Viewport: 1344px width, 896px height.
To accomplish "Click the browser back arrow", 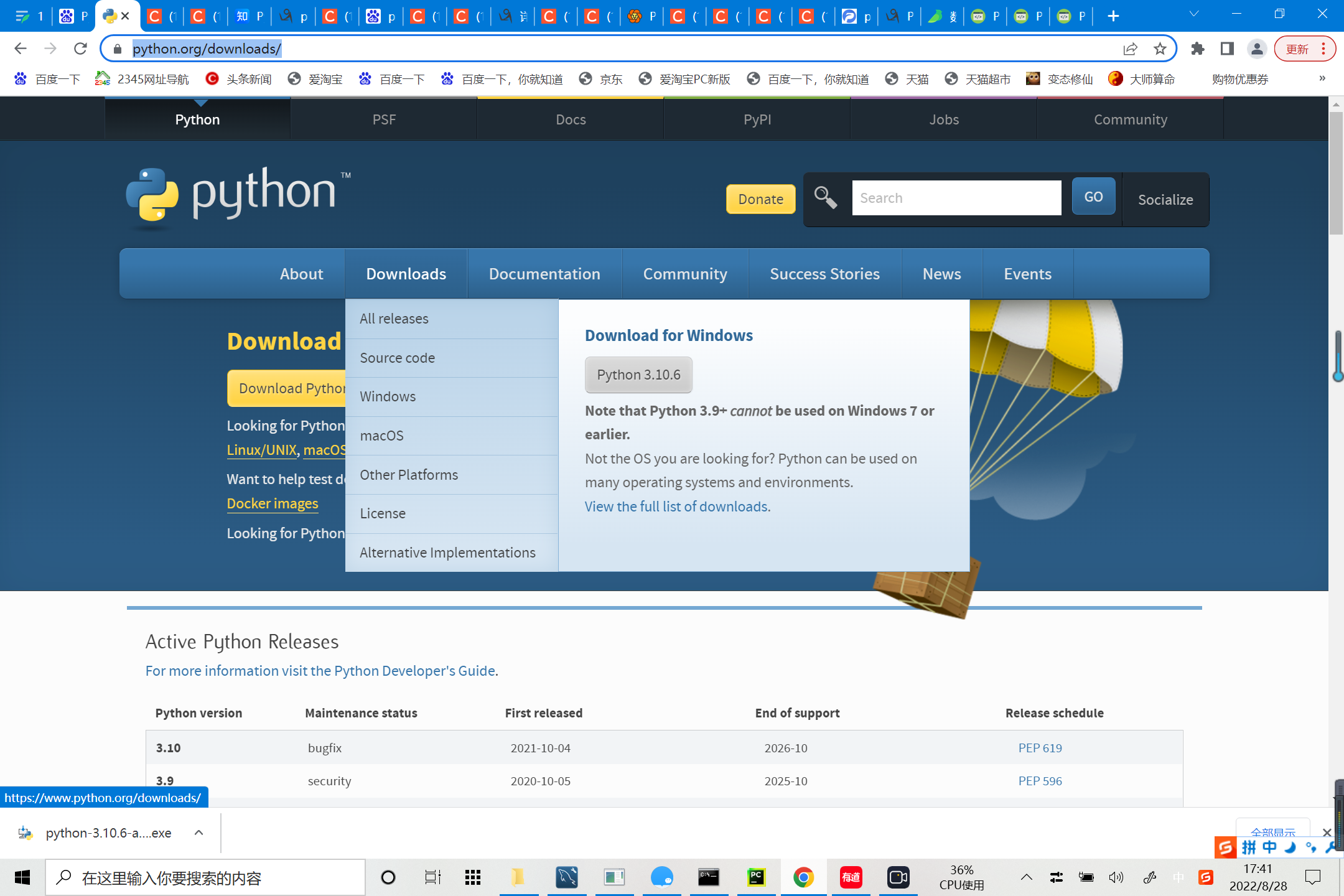I will coord(21,49).
